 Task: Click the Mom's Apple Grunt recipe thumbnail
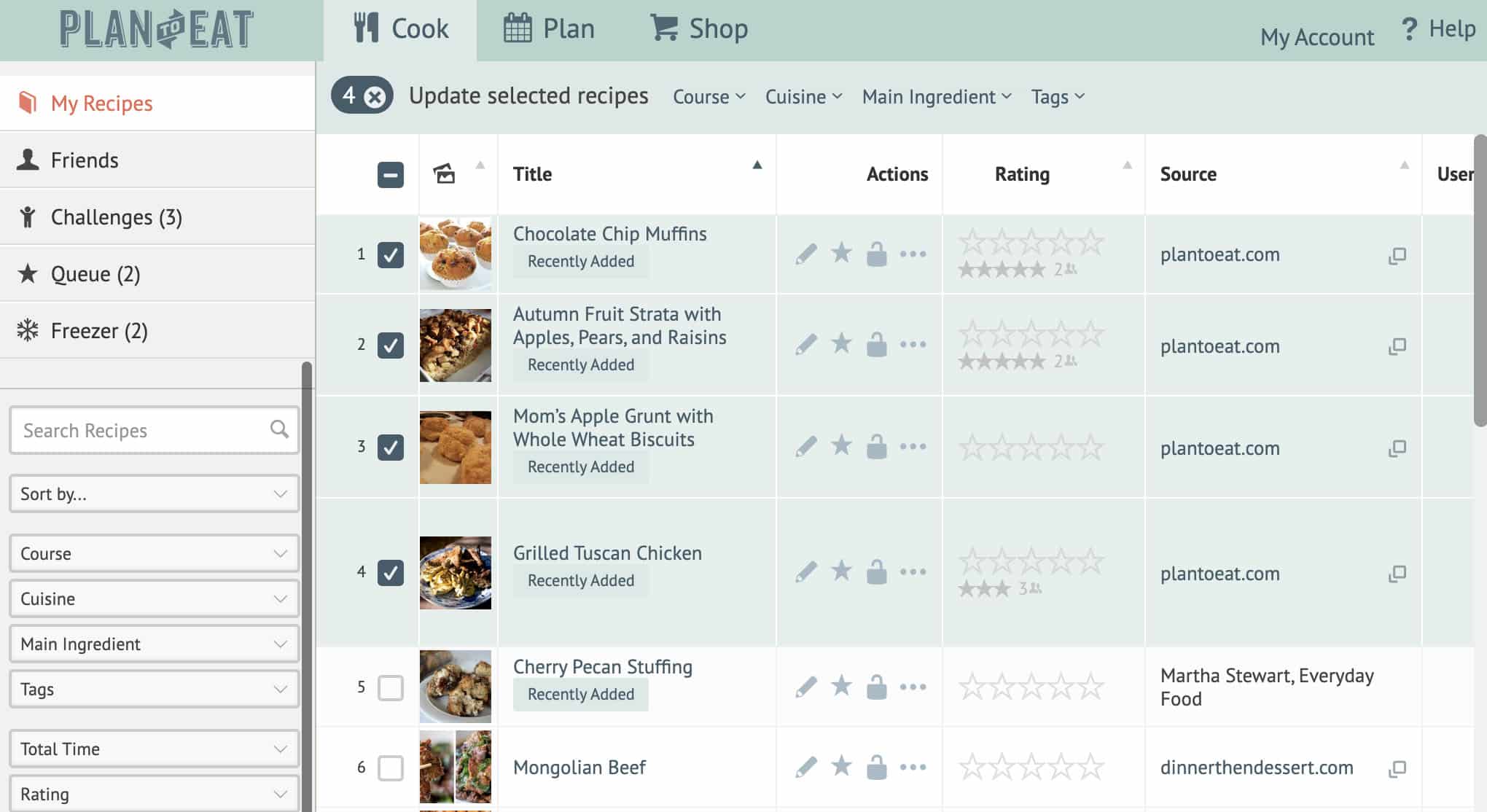(456, 447)
